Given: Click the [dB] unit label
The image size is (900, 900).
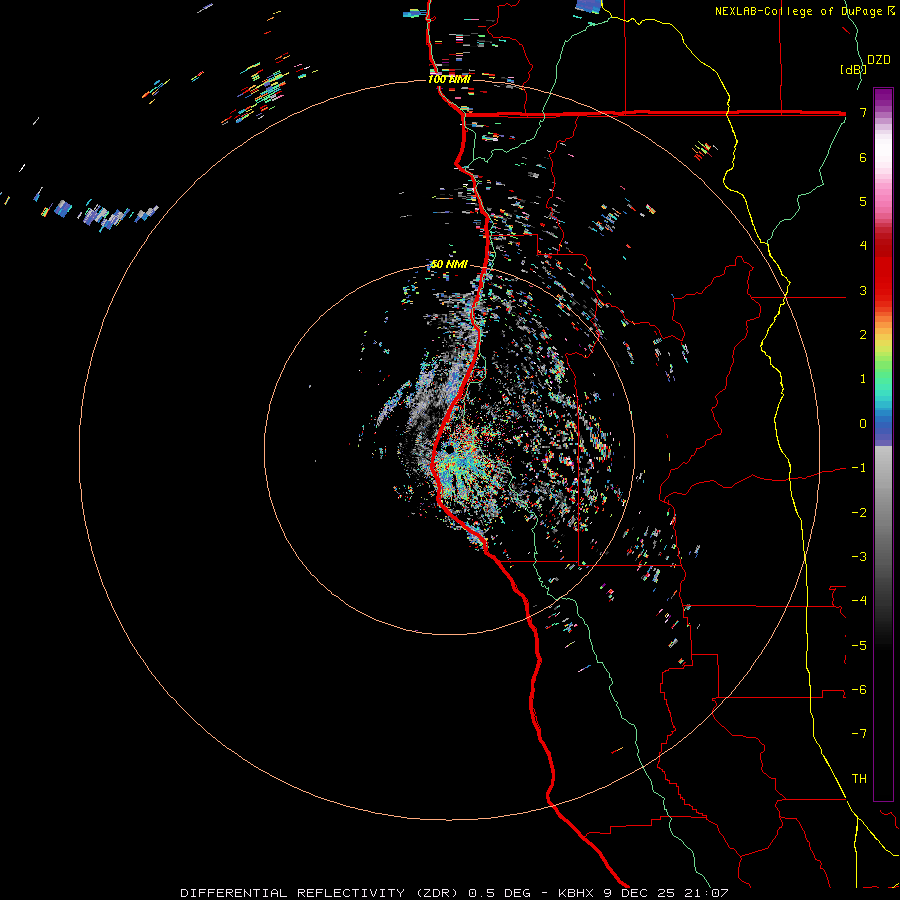Looking at the screenshot, I should pyautogui.click(x=853, y=69).
